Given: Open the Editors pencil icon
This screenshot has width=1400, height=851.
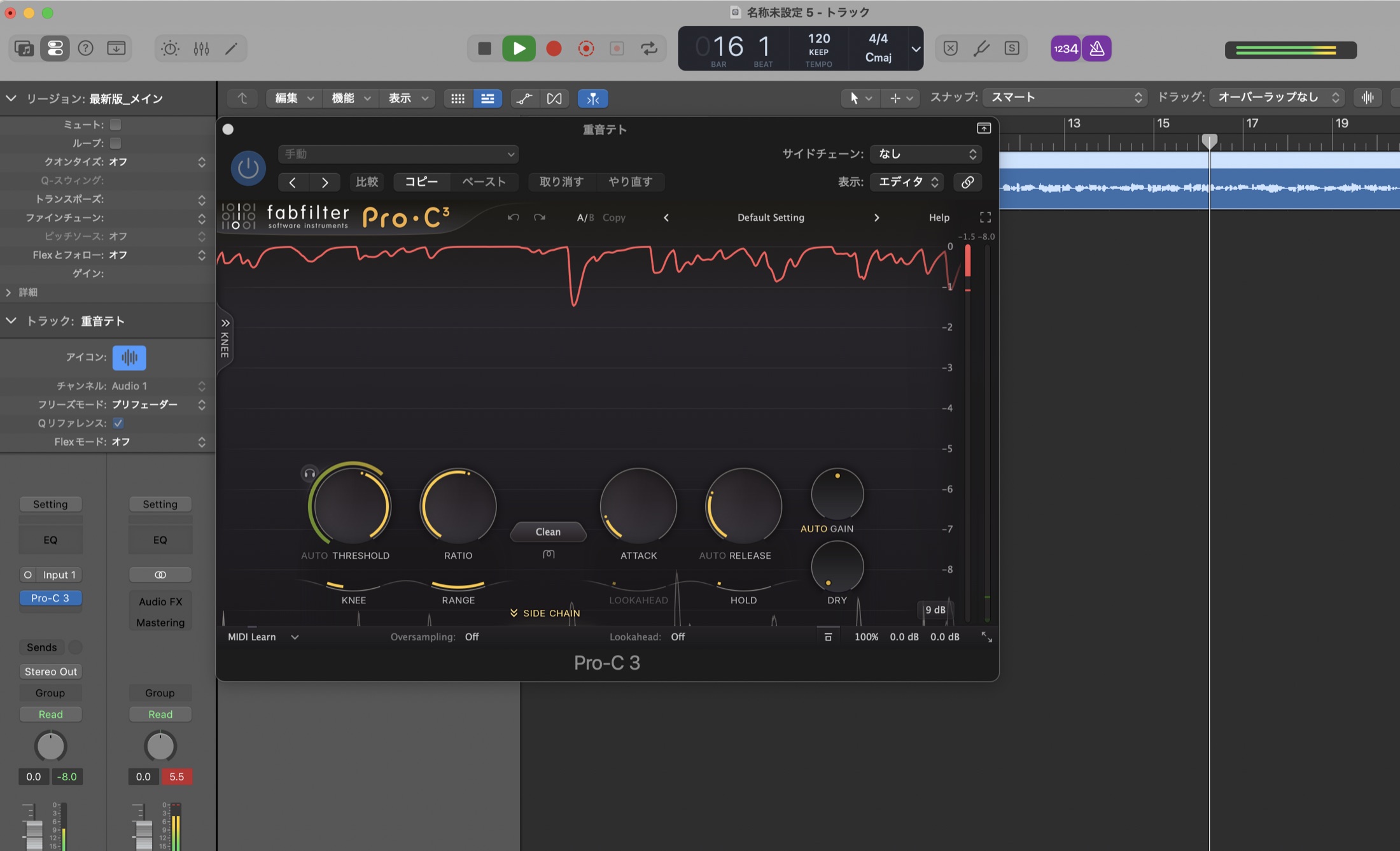Looking at the screenshot, I should (231, 48).
